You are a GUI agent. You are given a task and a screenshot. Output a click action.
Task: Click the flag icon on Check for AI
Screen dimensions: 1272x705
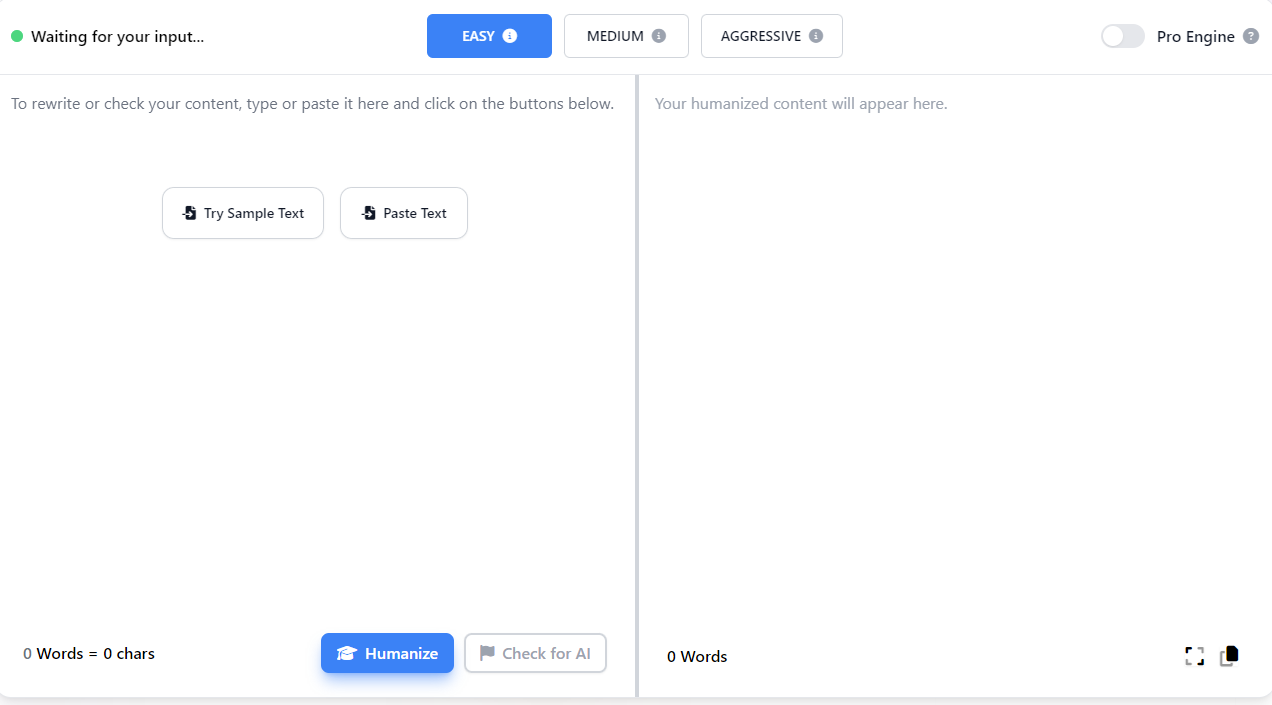[x=487, y=652]
